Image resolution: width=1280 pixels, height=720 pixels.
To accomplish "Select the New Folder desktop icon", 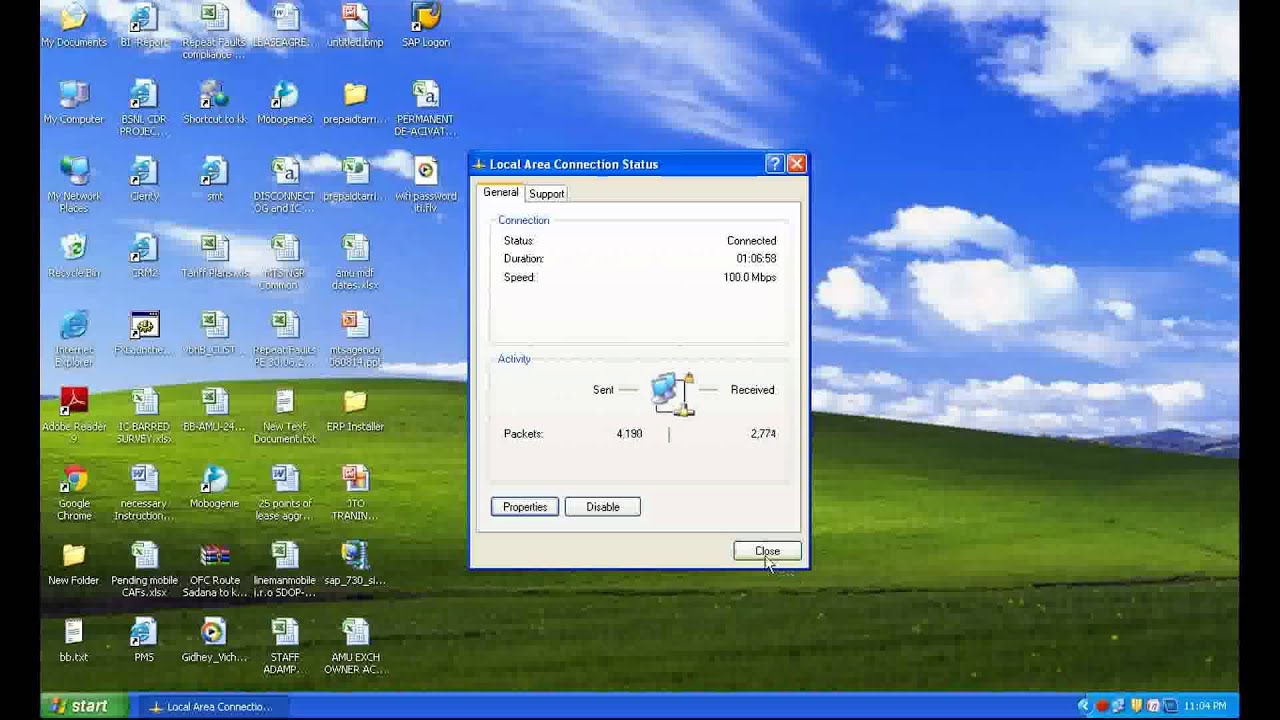I will click(74, 564).
